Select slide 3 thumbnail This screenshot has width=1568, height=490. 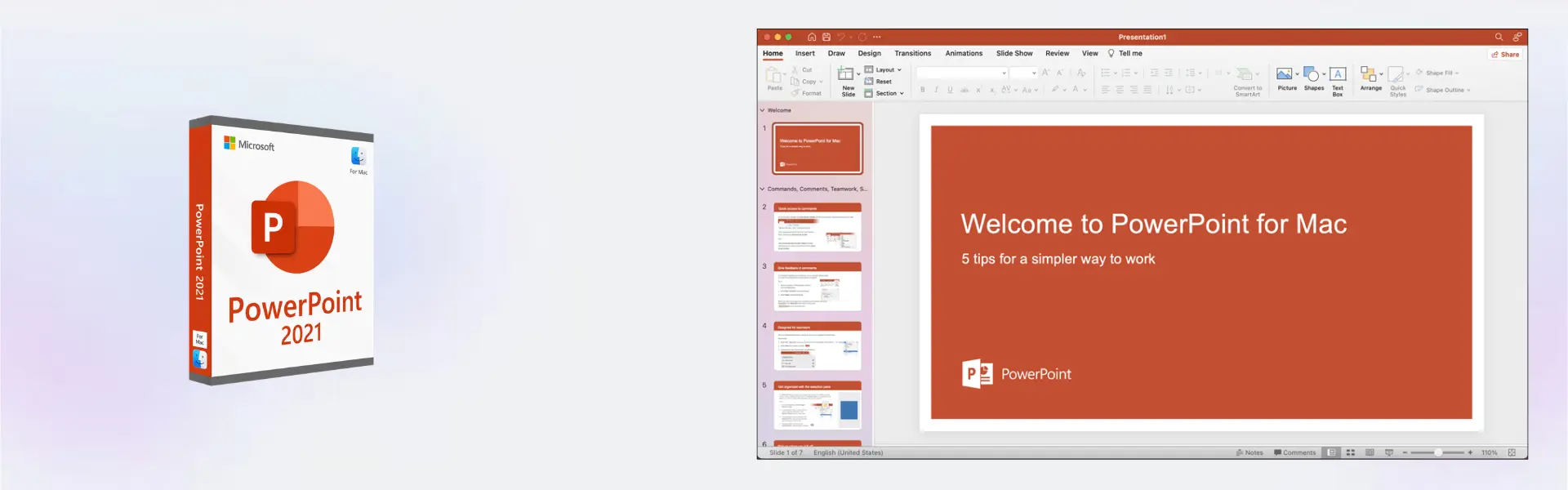tap(817, 287)
